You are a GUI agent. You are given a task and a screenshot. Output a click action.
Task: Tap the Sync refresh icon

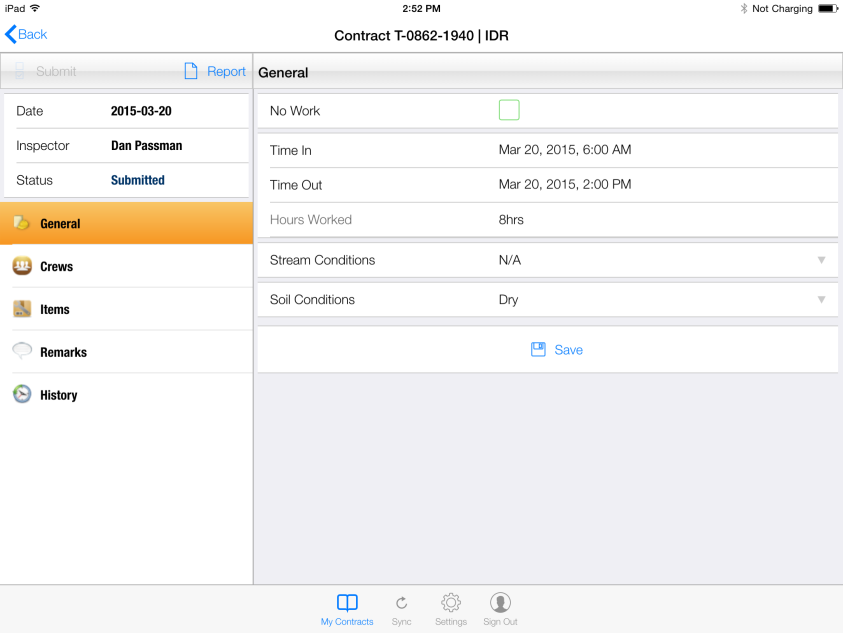coord(401,602)
